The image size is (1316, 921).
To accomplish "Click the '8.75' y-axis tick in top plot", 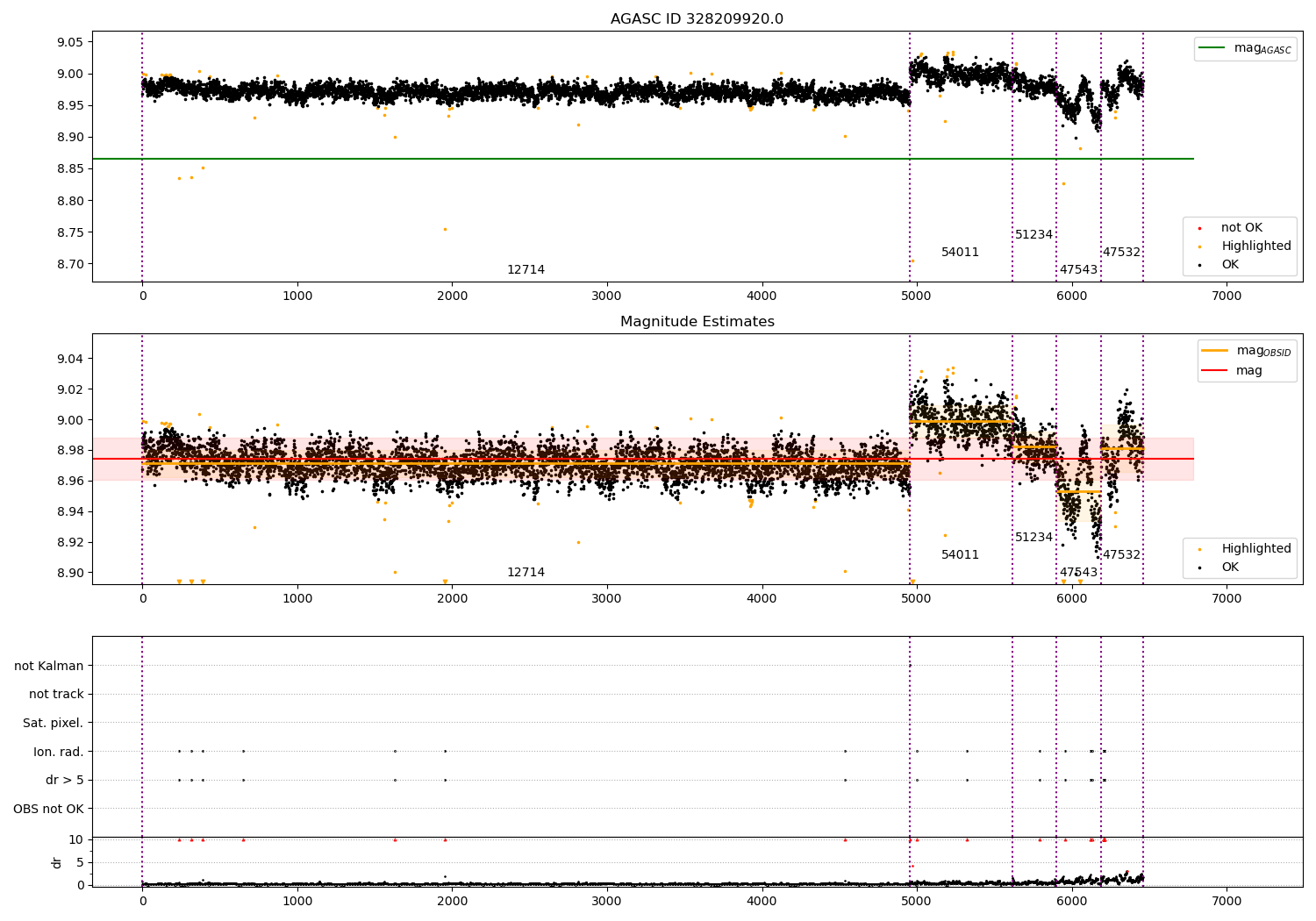I will tap(69, 233).
